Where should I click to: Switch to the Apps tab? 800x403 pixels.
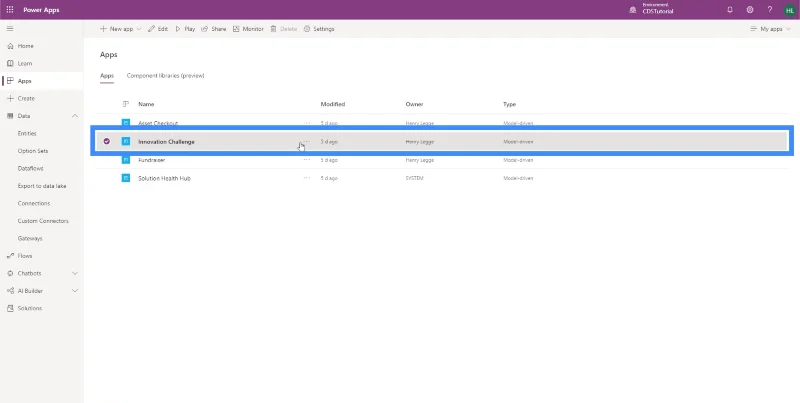107,75
